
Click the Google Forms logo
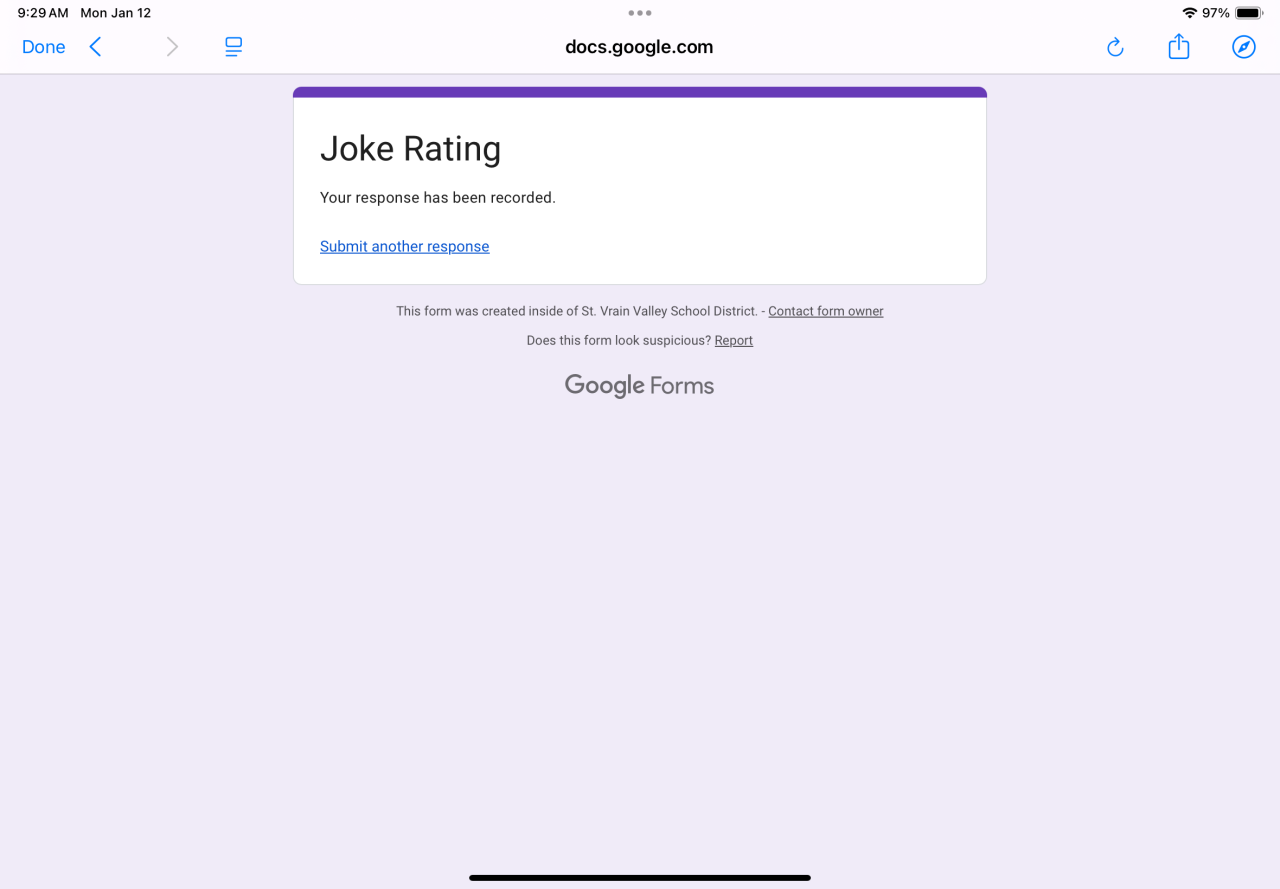pyautogui.click(x=639, y=386)
